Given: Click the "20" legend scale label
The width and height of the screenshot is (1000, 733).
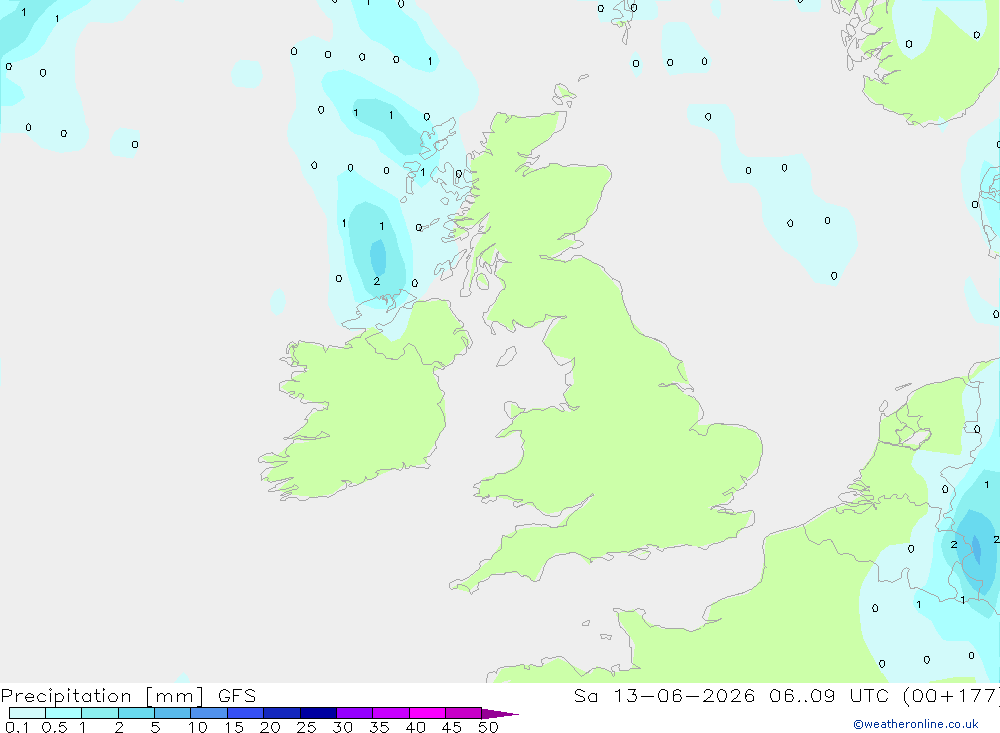Looking at the screenshot, I should pos(270,727).
